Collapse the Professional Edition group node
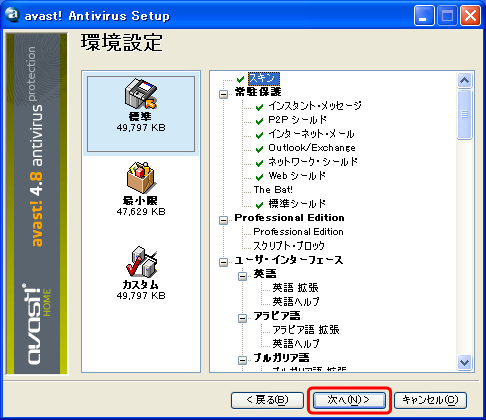486x420 pixels. pyautogui.click(x=223, y=220)
